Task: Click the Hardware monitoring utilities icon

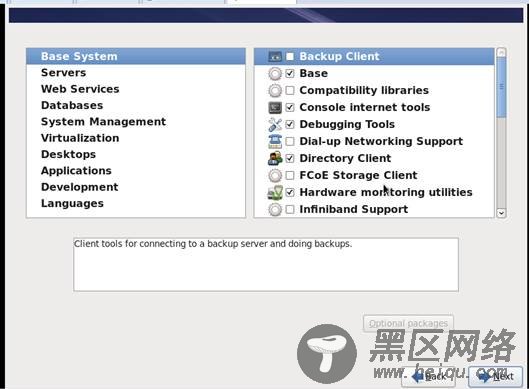Action: [x=275, y=192]
